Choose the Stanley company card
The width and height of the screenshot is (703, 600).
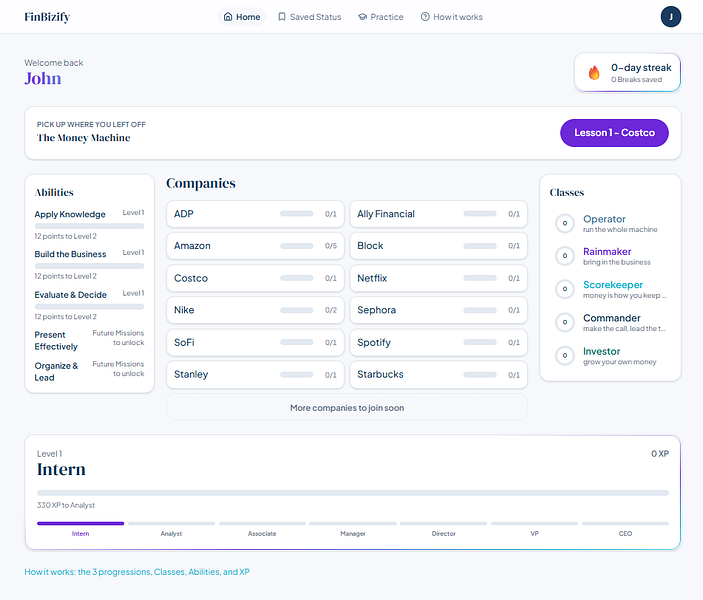pos(255,374)
